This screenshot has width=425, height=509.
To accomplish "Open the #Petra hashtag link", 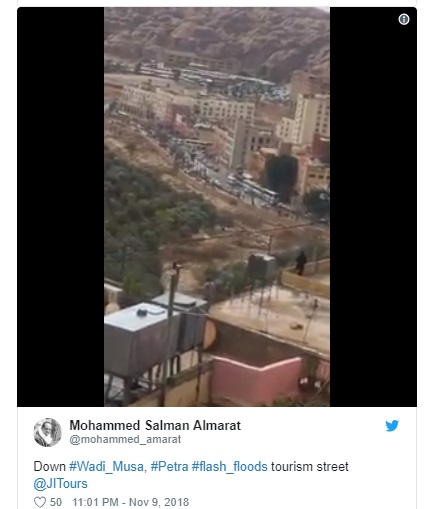I will coord(169,466).
